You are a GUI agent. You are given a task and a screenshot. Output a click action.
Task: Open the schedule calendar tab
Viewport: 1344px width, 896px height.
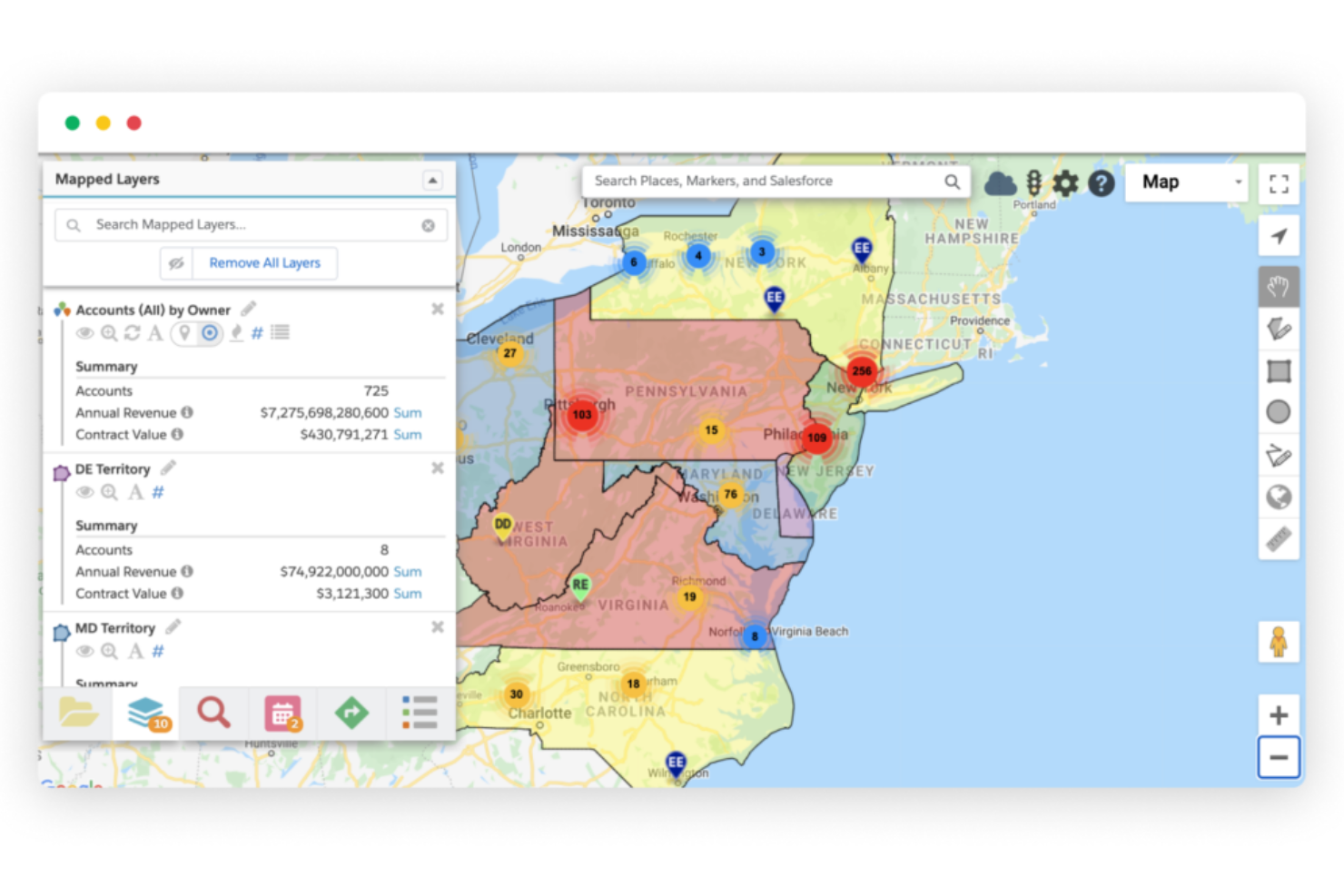[x=282, y=713]
